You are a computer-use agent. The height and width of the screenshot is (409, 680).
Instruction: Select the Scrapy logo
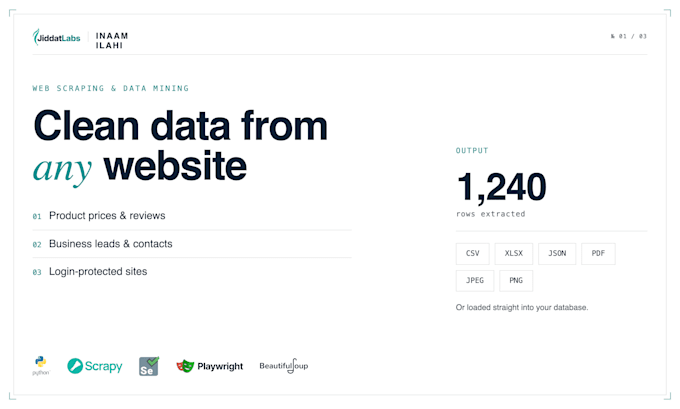95,366
